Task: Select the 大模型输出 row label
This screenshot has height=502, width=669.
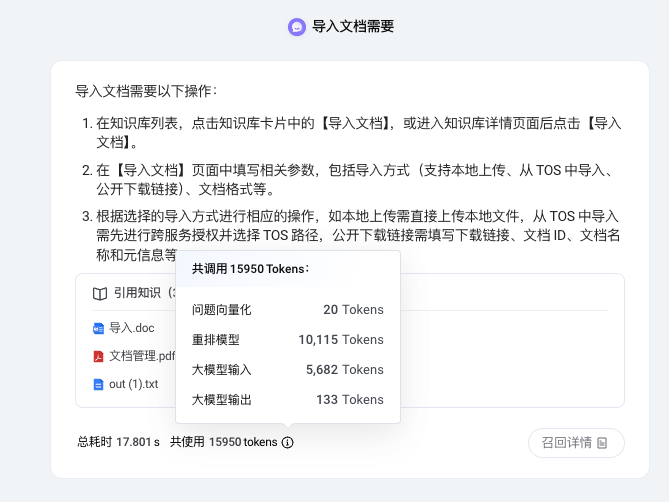Action: point(221,400)
